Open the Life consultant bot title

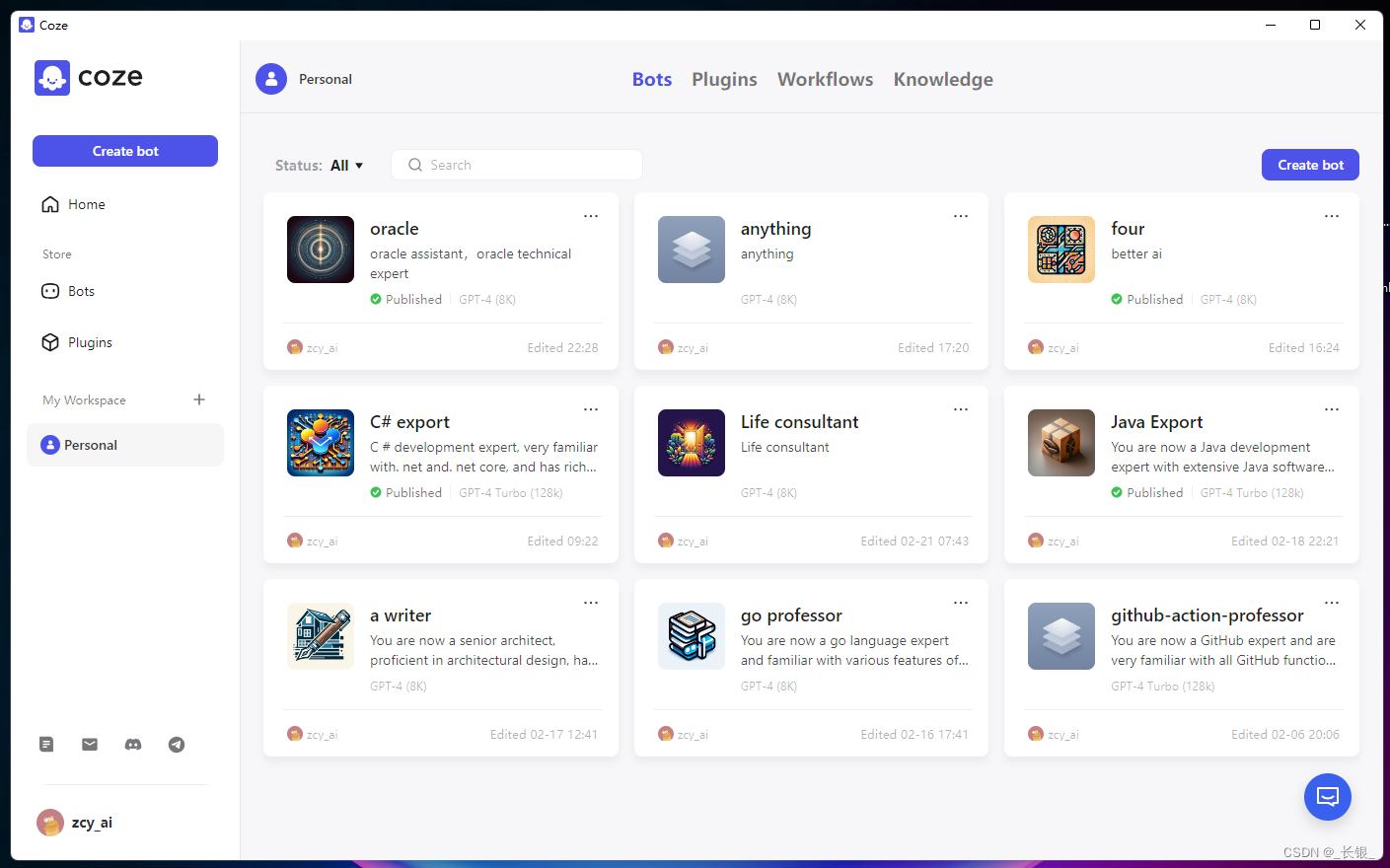(799, 422)
